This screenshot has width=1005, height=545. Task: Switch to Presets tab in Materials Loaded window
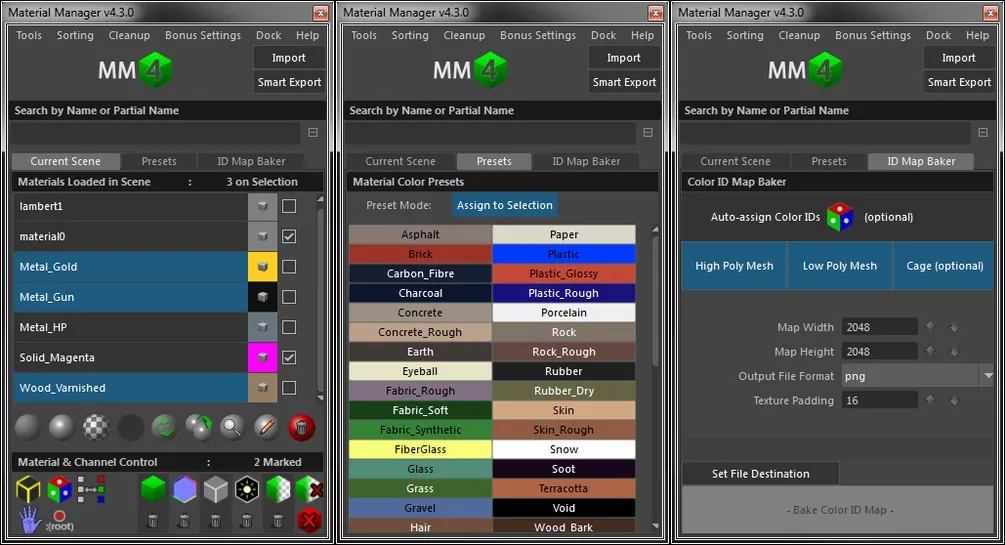[x=158, y=161]
